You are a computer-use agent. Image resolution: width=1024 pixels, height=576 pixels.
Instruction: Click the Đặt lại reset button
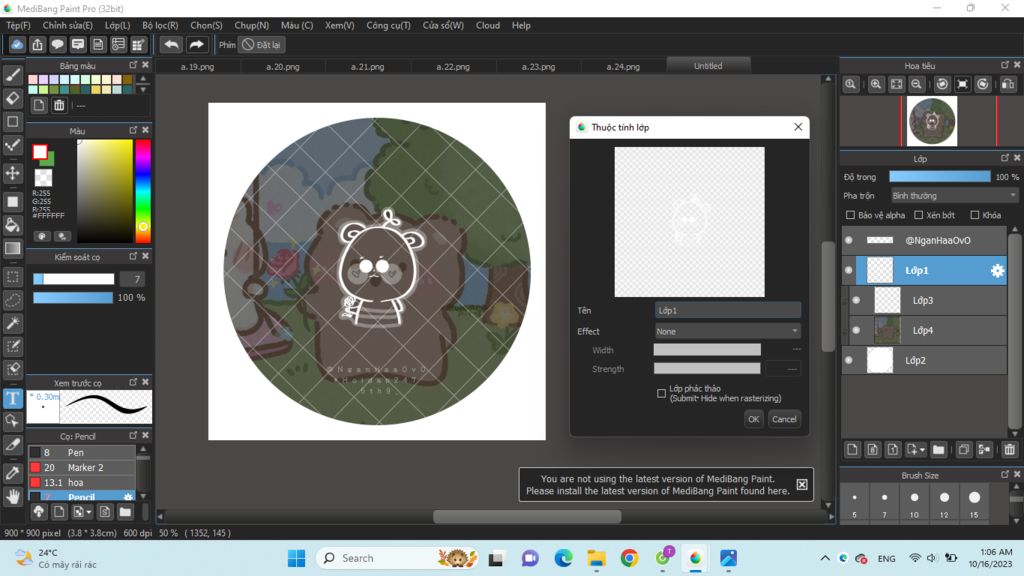(262, 44)
